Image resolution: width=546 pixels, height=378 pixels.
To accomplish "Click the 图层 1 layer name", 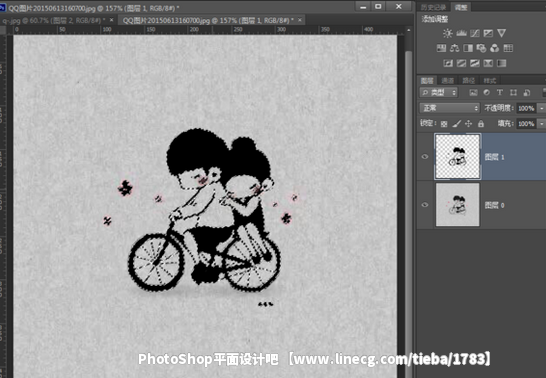I will pos(494,157).
